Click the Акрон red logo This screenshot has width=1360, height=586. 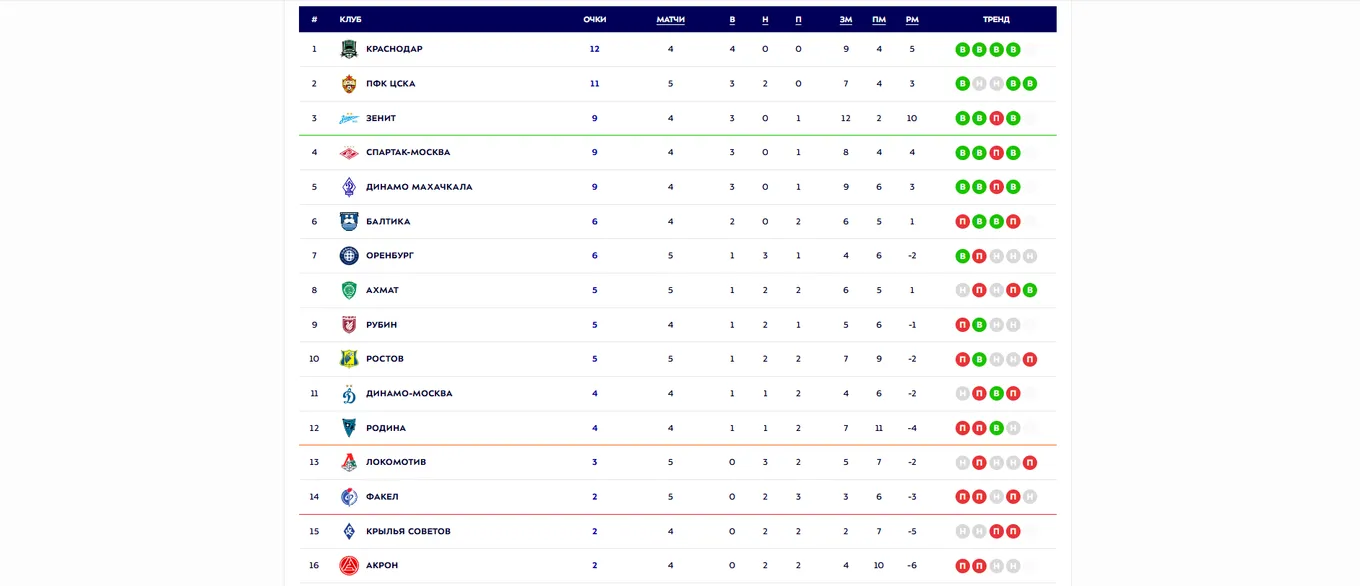(x=349, y=566)
